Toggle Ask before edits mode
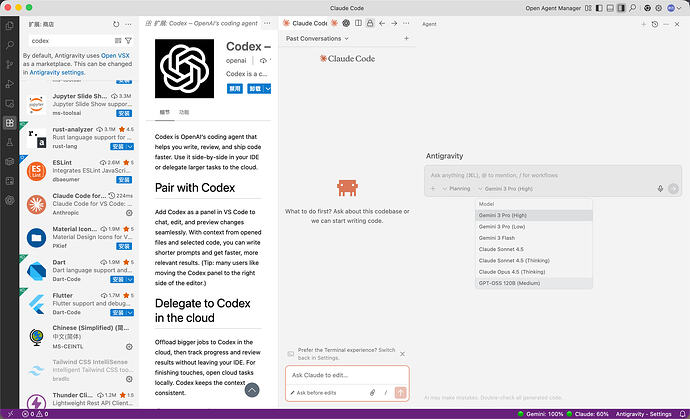Viewport: 690px width, 419px height. pos(313,393)
